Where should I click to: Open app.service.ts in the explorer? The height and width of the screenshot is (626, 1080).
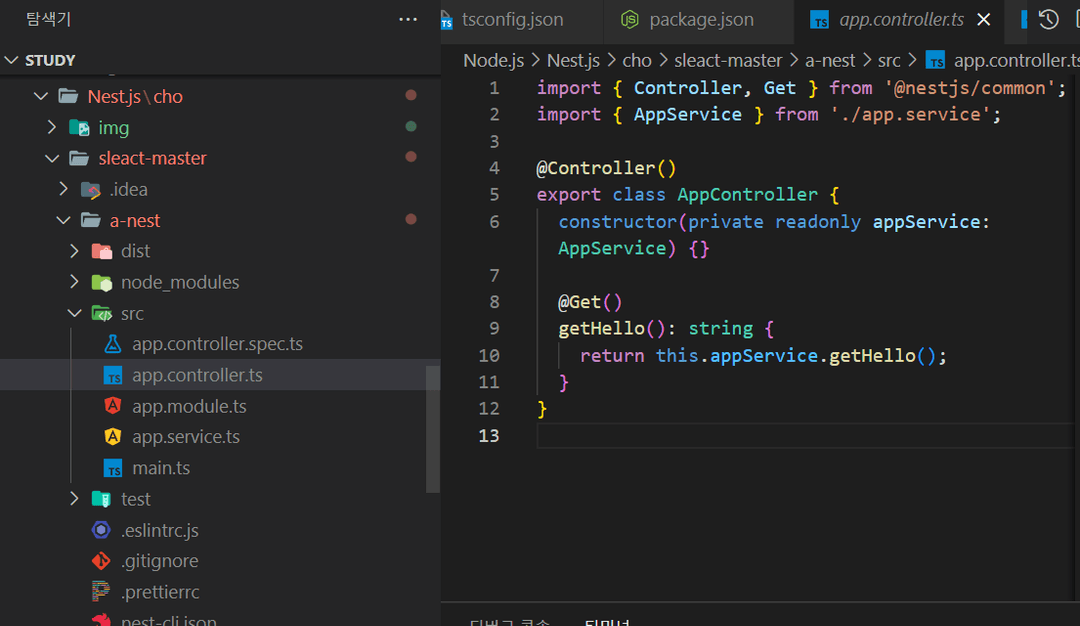[x=186, y=437]
